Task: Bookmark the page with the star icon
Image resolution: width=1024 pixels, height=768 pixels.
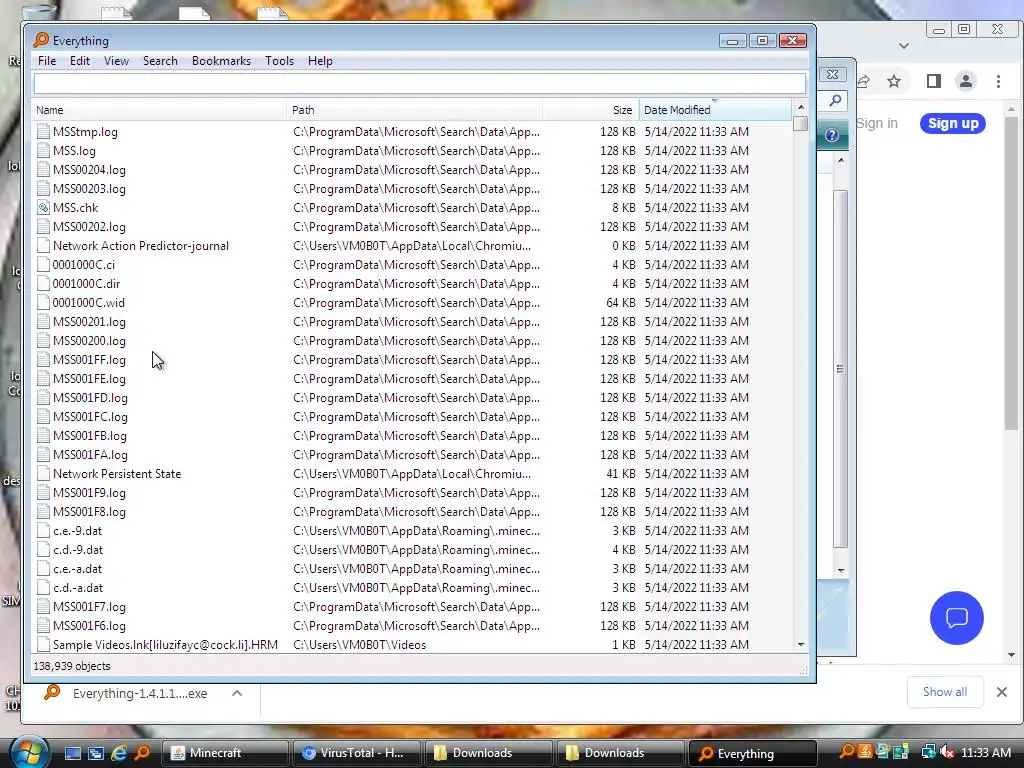Action: (894, 81)
